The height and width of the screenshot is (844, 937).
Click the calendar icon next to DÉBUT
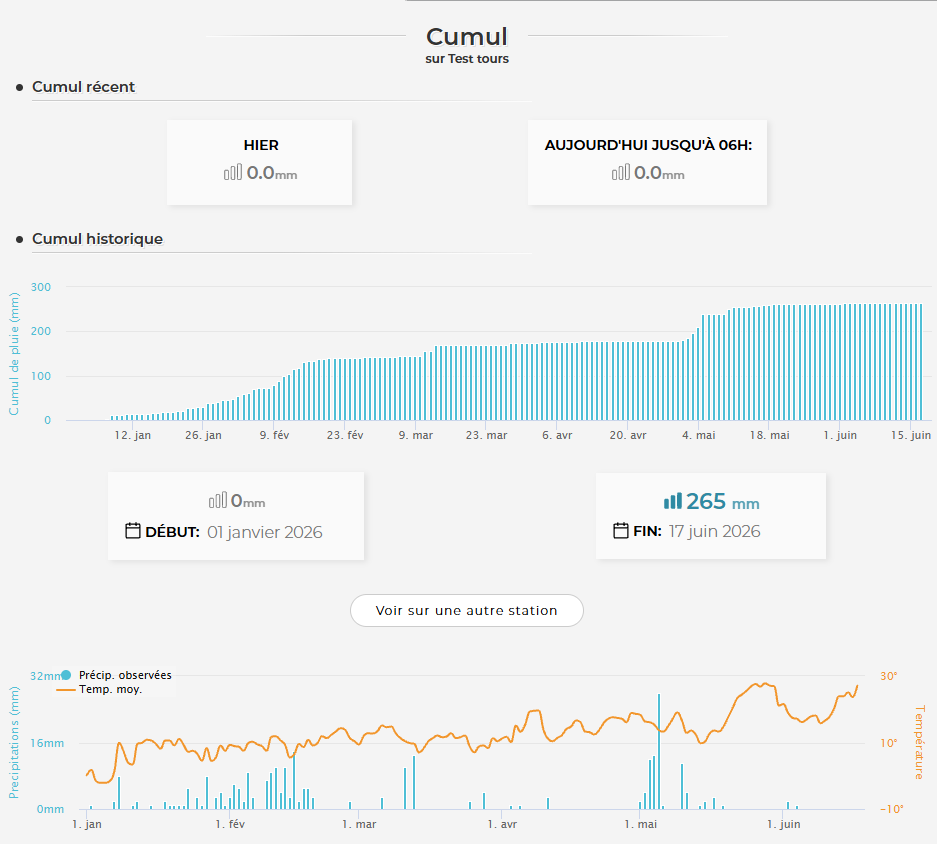pyautogui.click(x=133, y=531)
